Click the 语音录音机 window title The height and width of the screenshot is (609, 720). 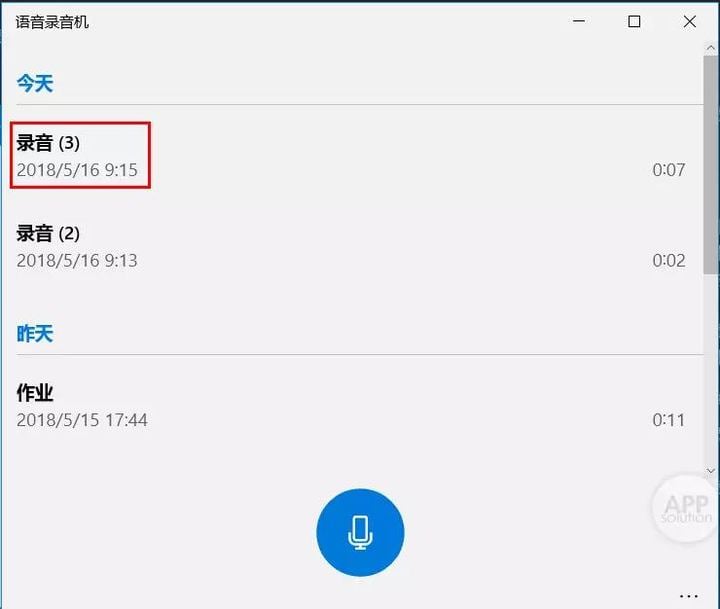(52, 22)
